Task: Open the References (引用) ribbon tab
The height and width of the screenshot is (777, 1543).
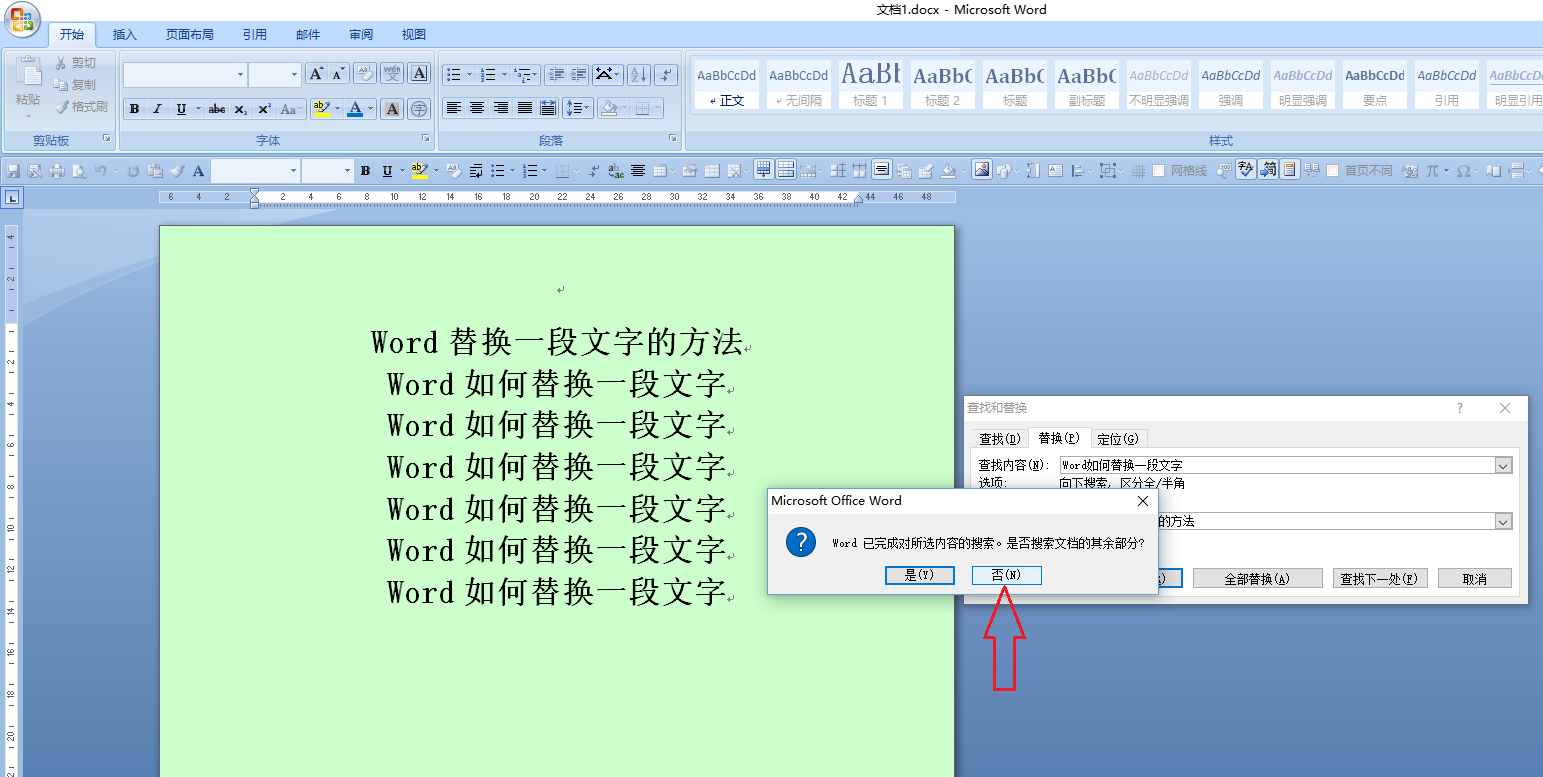Action: point(255,35)
